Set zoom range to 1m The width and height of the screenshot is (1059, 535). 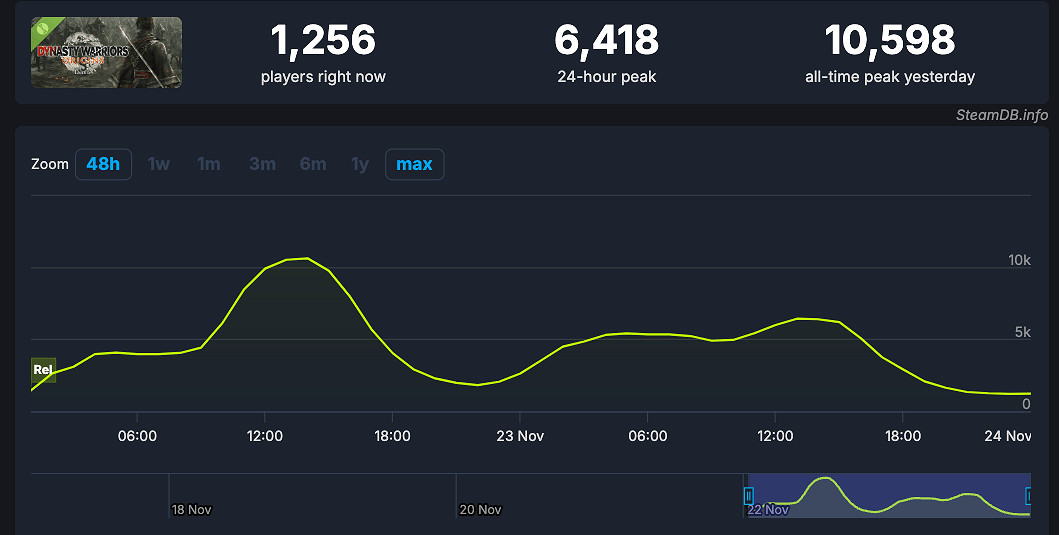208,164
